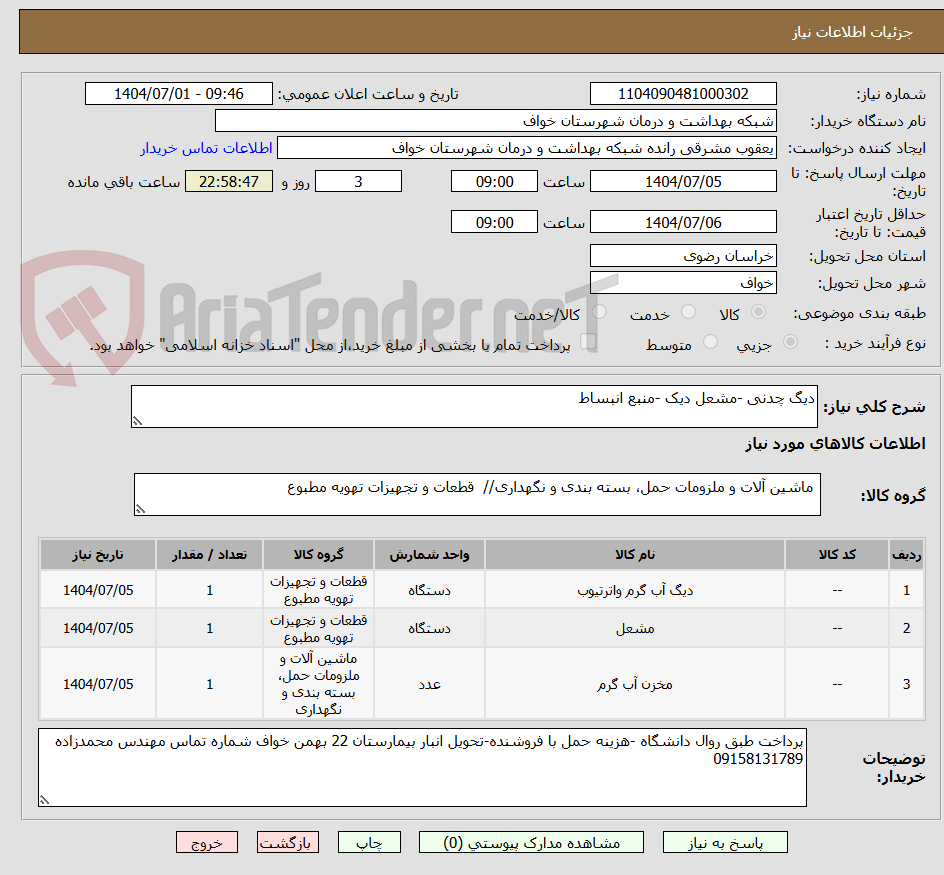
Task: Select the خدمت radio button
Action: (687, 311)
